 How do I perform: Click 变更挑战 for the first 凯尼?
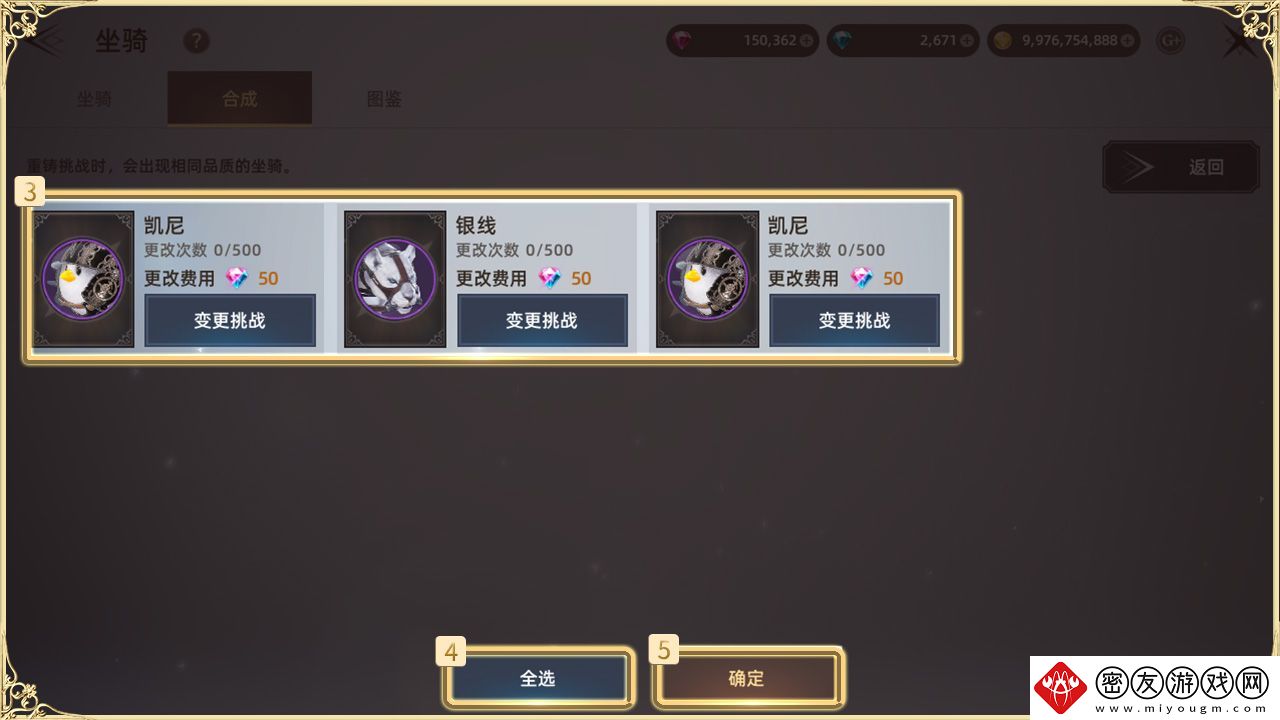pyautogui.click(x=230, y=321)
